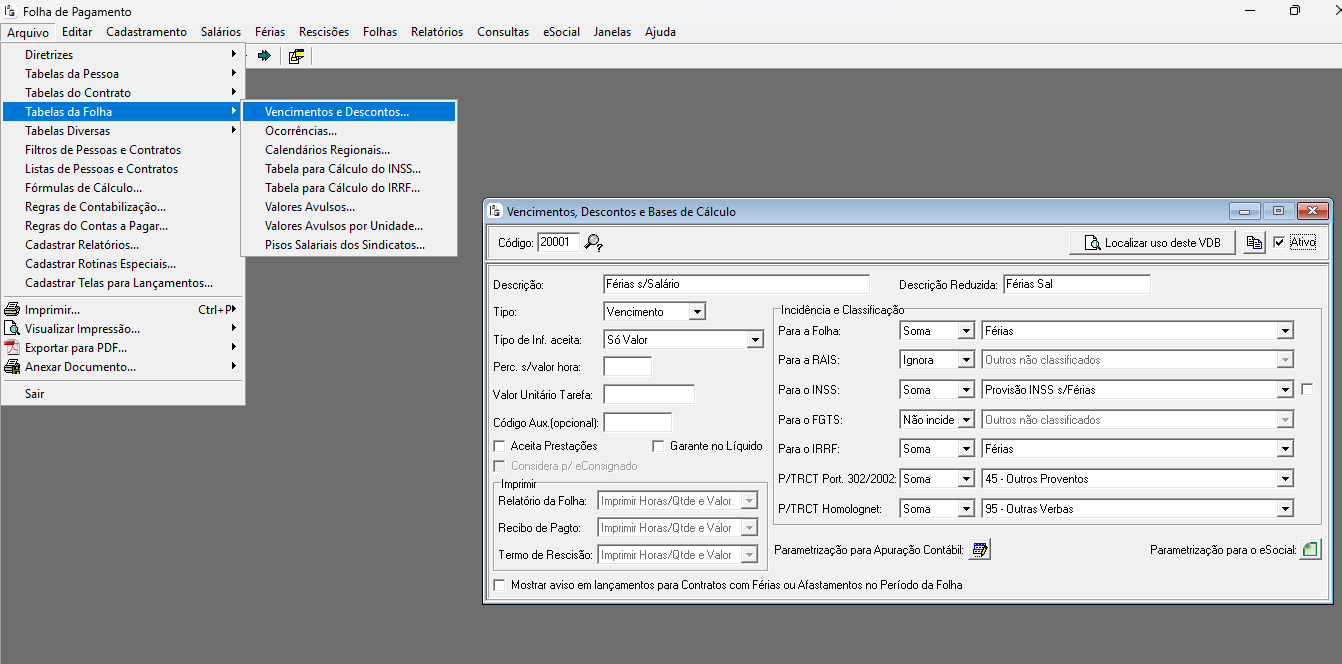Toggle the Mostrar aviso em lançamentos checkbox
This screenshot has height=664, width=1342.
tap(500, 585)
